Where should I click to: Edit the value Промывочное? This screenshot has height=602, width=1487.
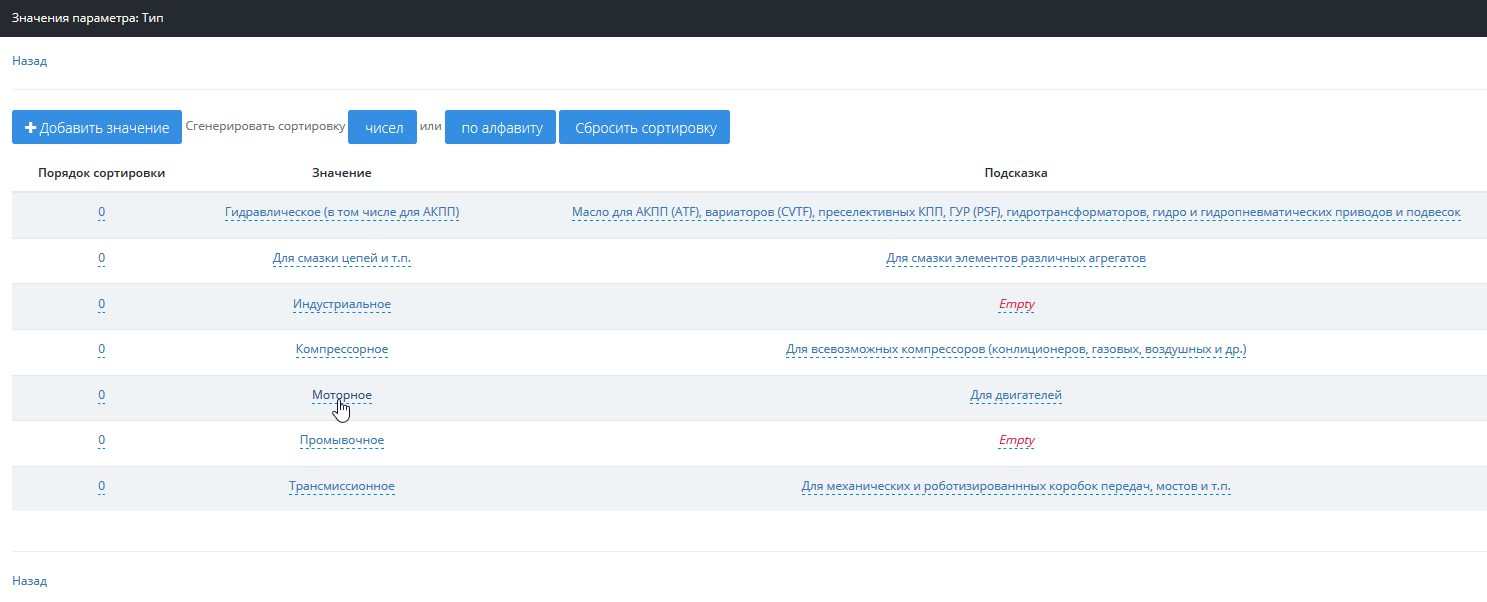[x=342, y=440]
